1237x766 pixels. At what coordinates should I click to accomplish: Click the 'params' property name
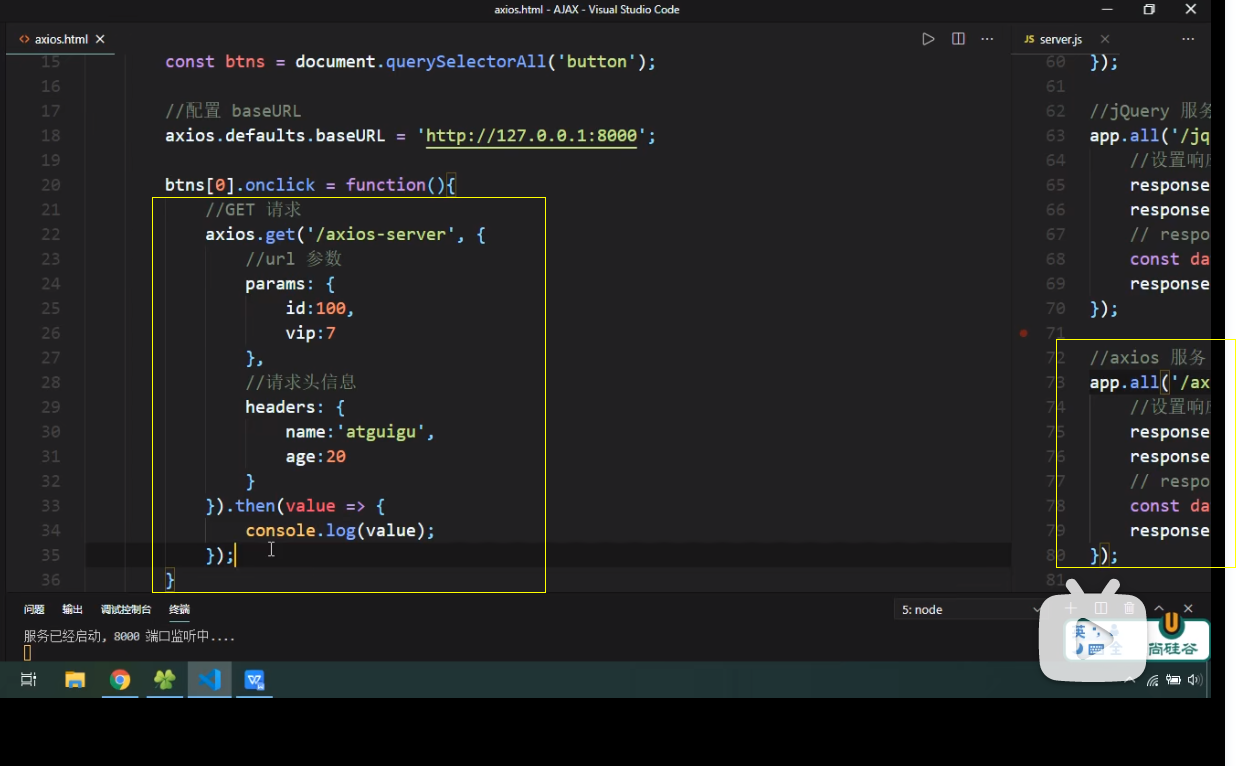coord(275,284)
